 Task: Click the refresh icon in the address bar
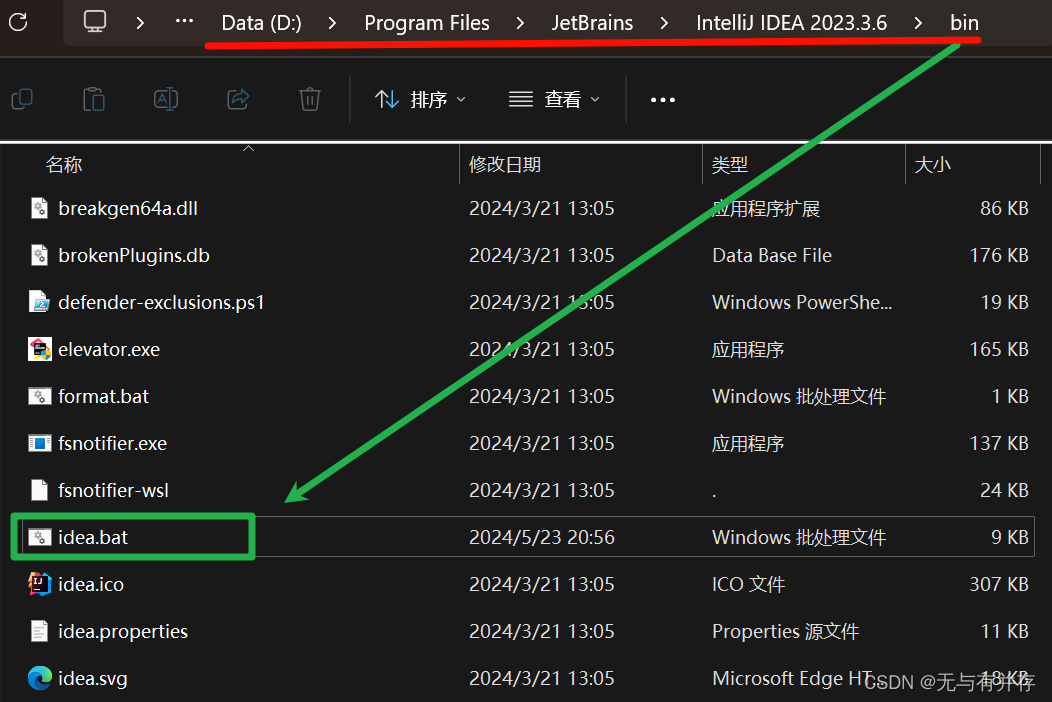point(19,22)
